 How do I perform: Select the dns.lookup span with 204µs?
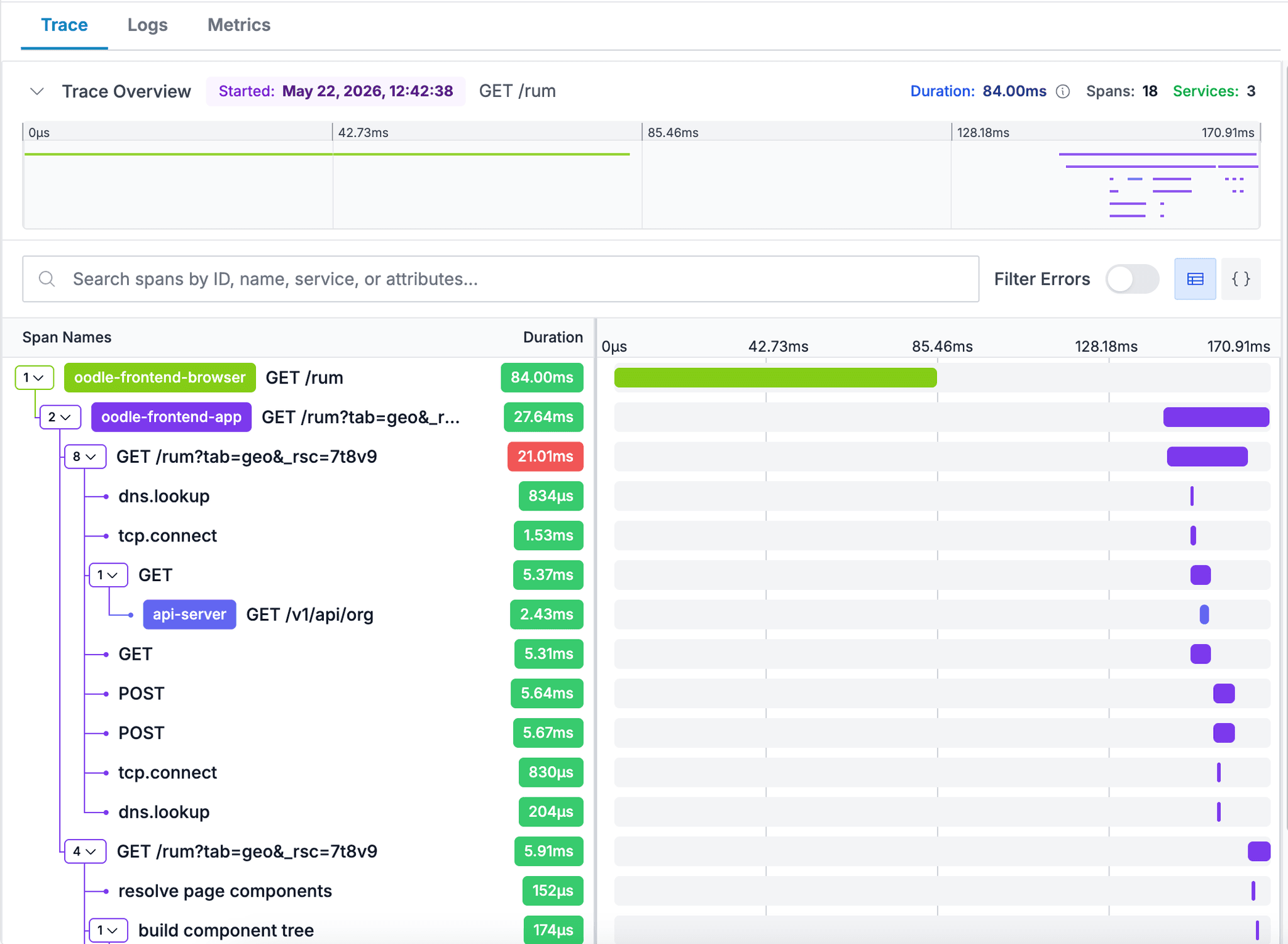pos(164,812)
